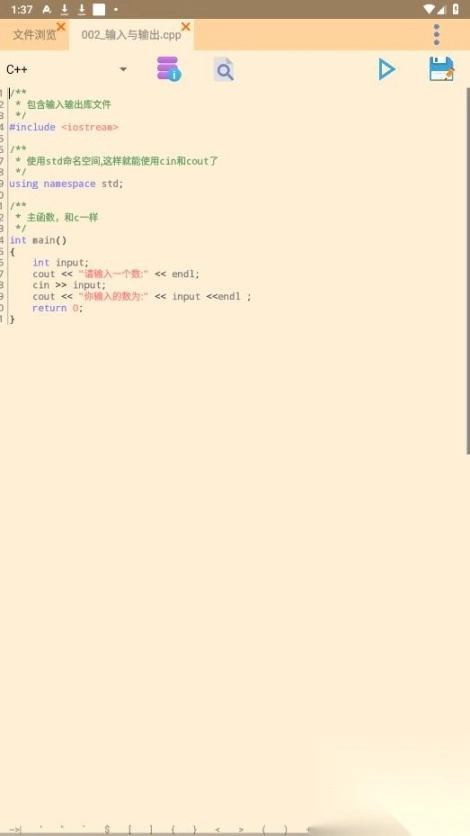The image size is (470, 836).
Task: Tap the [ bracket shortcut key
Action: pyautogui.click(x=129, y=830)
